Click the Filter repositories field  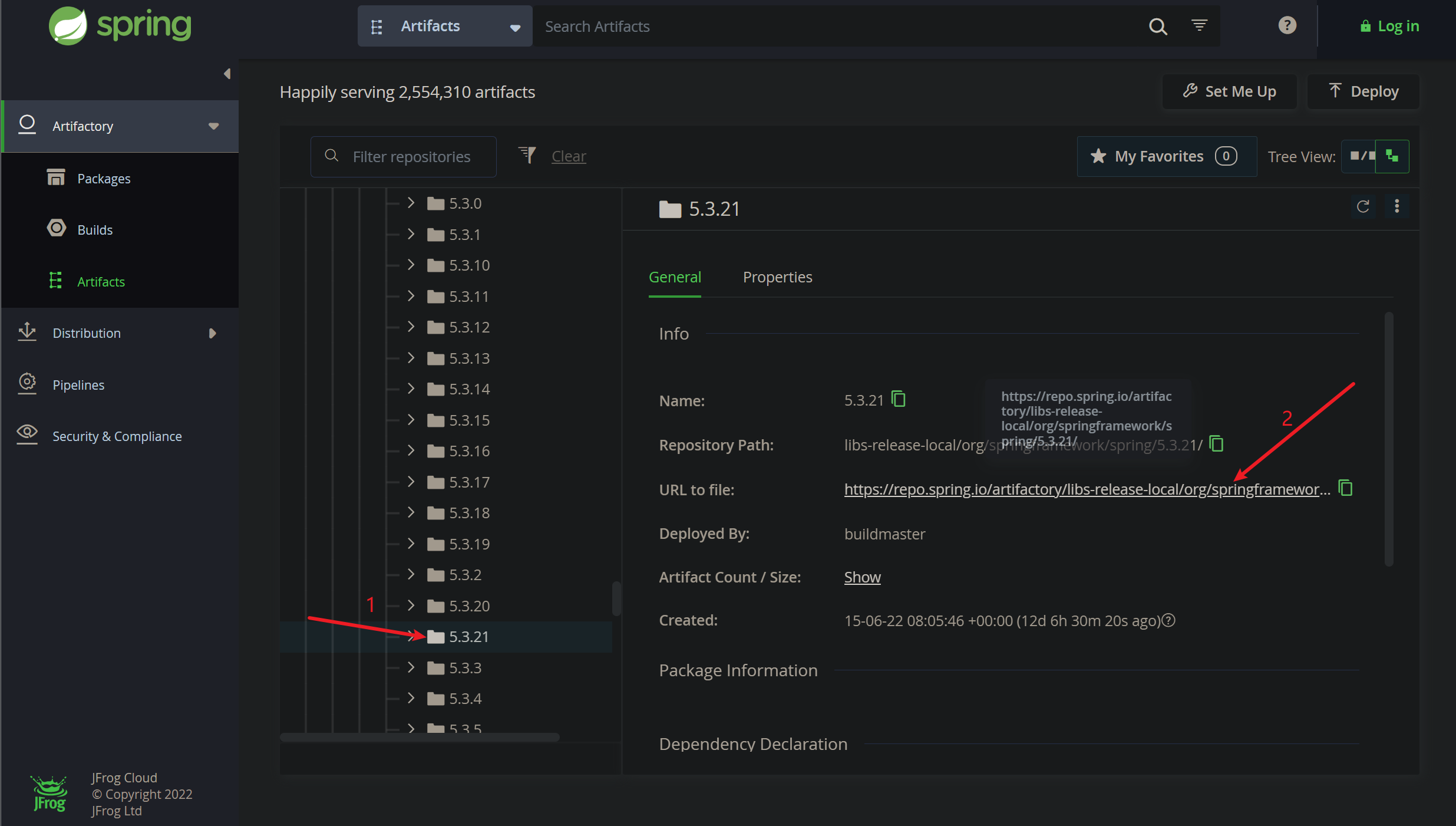pyautogui.click(x=404, y=156)
